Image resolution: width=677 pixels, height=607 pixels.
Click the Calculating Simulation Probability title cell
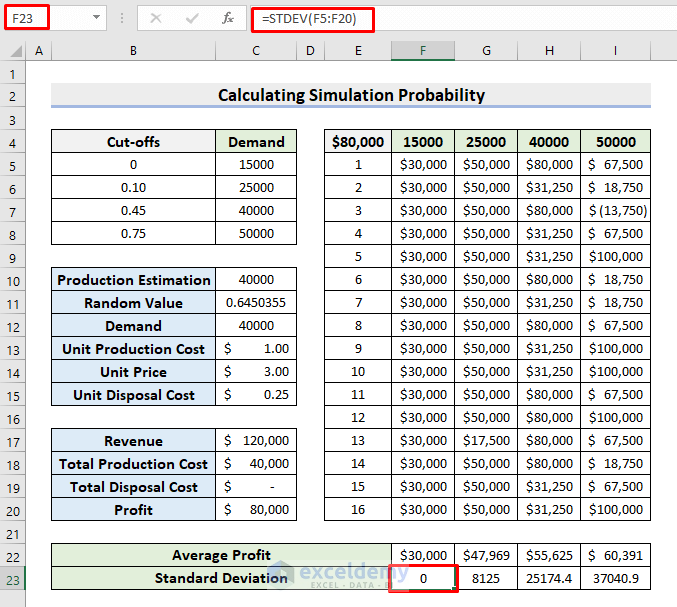pos(350,95)
